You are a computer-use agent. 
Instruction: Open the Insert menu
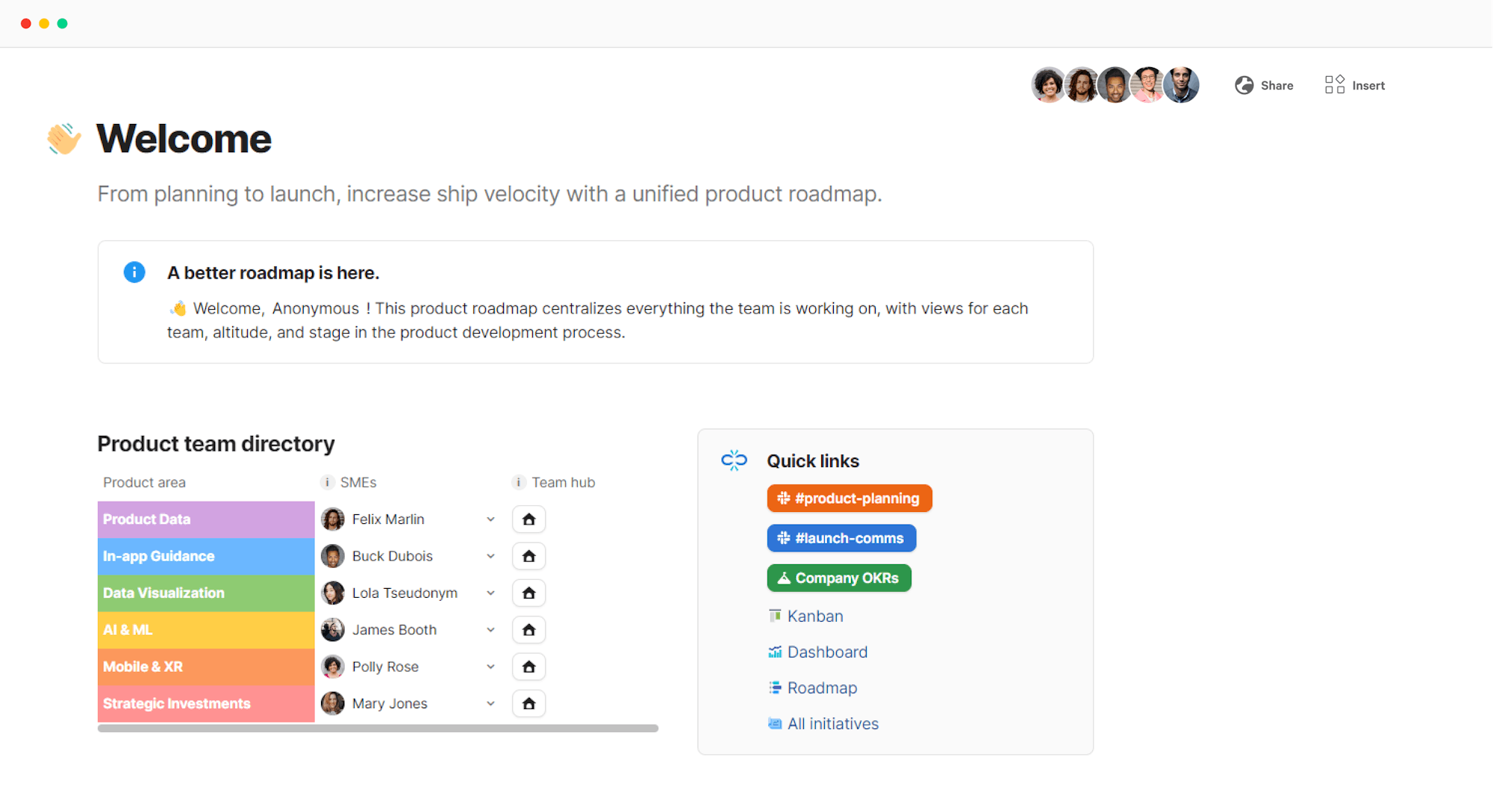tap(1355, 85)
